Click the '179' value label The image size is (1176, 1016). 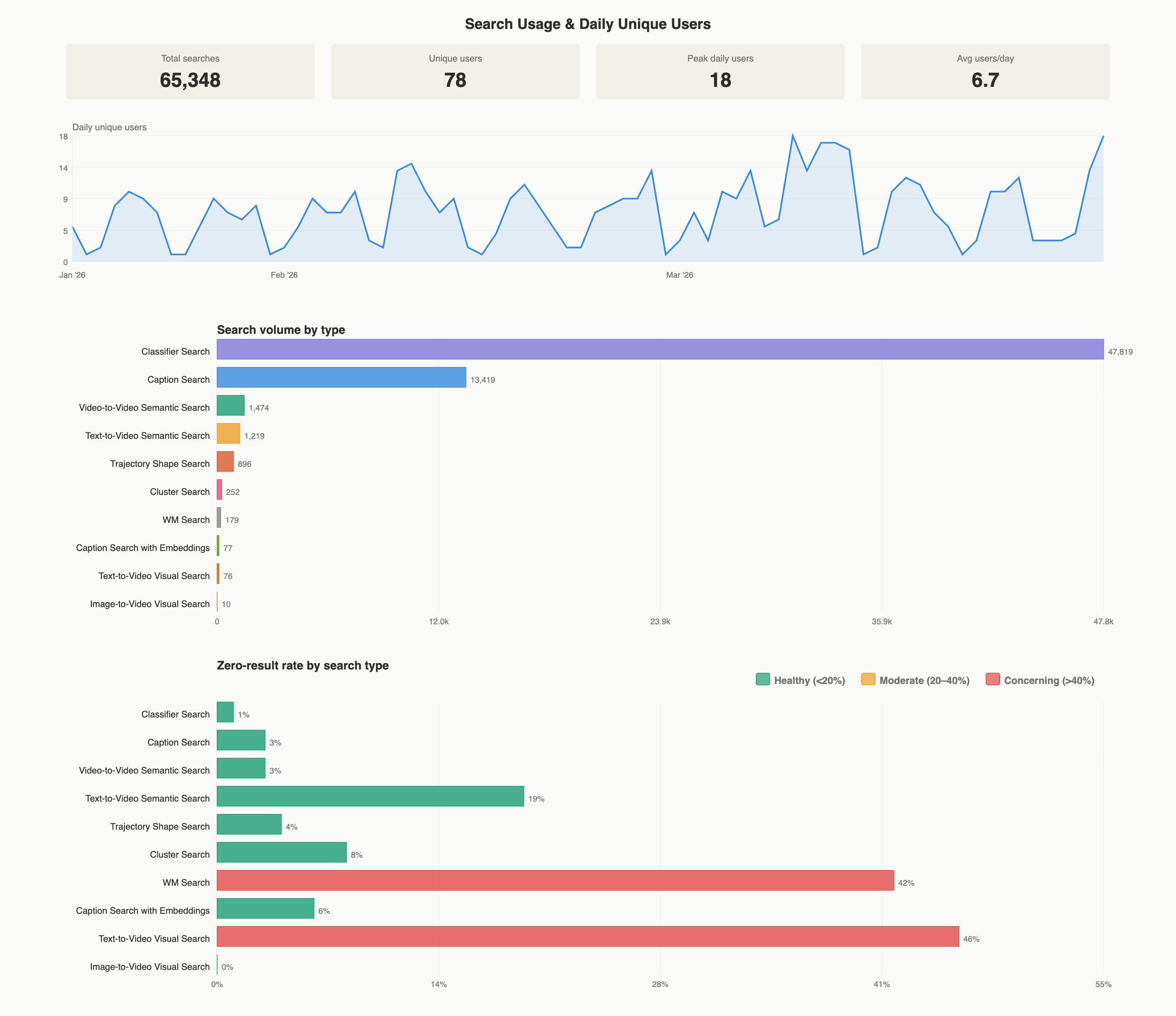point(232,521)
